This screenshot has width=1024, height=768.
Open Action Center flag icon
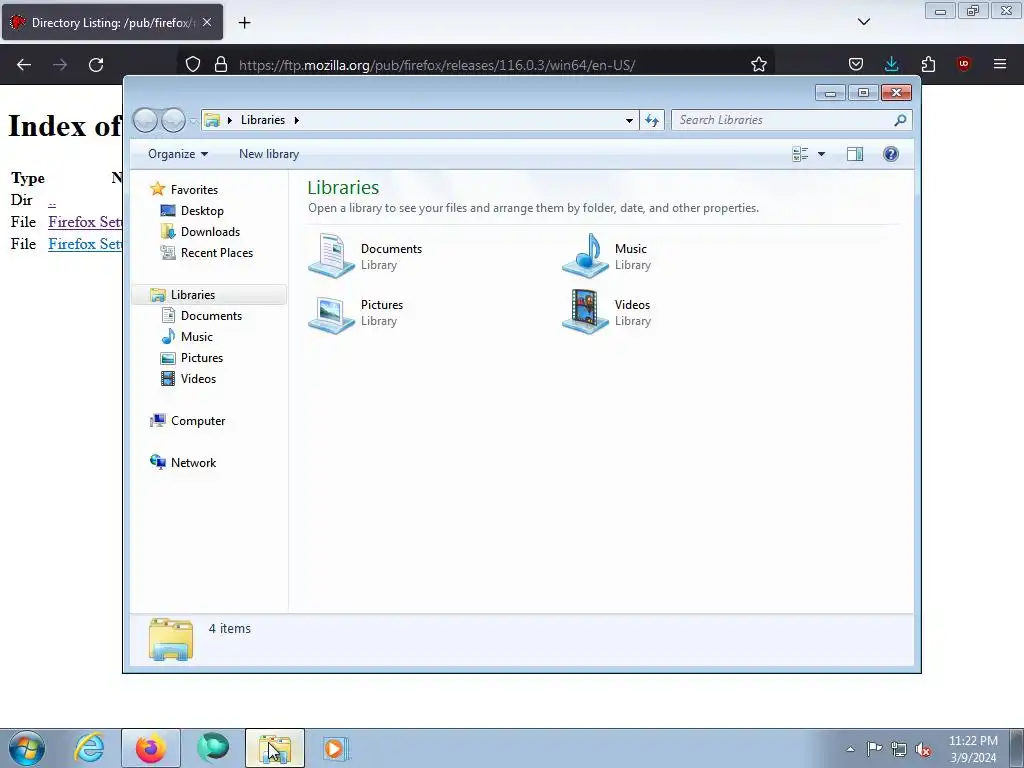click(x=874, y=749)
